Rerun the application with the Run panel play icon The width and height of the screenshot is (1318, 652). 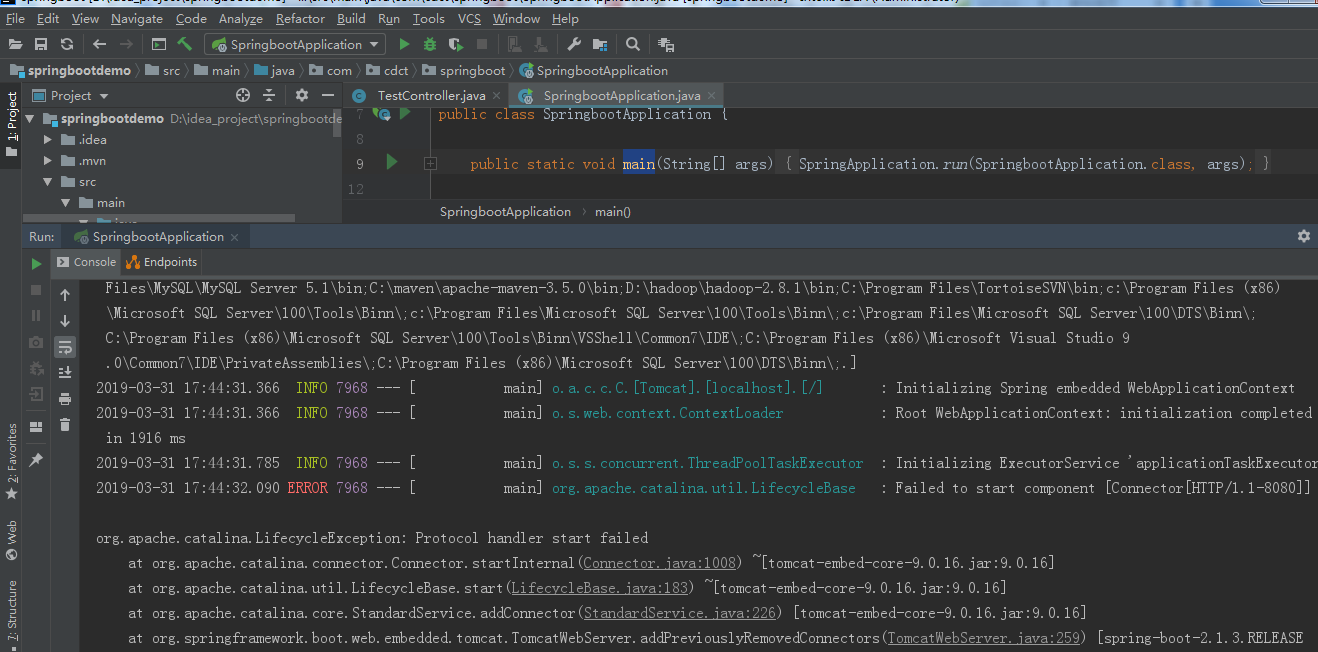pos(36,264)
